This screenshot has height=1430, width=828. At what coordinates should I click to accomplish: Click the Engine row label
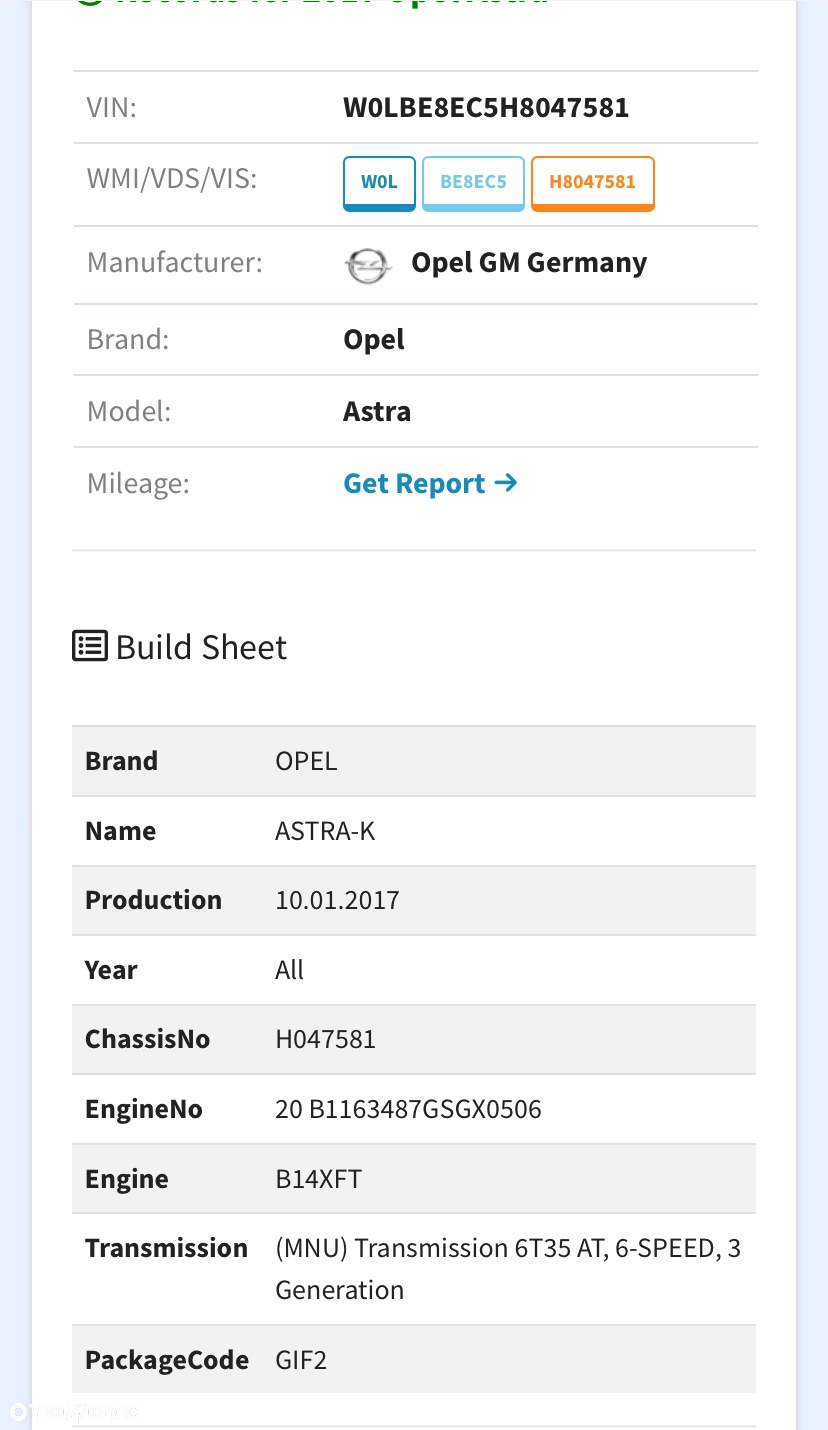point(126,1180)
